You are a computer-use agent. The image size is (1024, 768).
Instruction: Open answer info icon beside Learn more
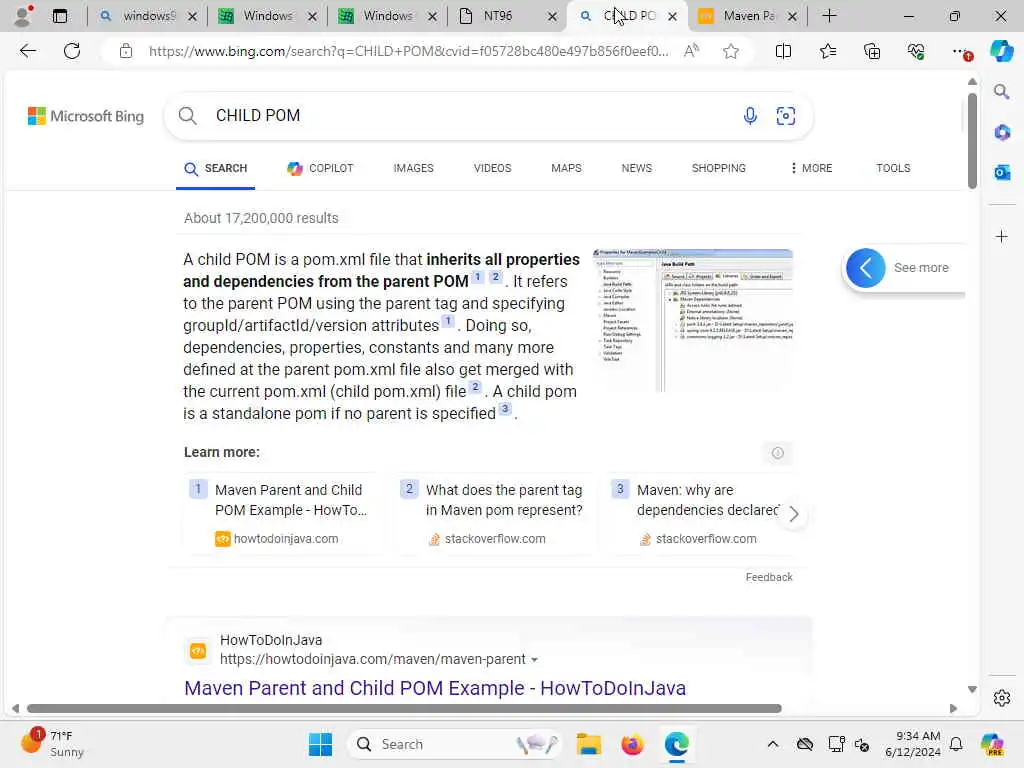pyautogui.click(x=777, y=453)
